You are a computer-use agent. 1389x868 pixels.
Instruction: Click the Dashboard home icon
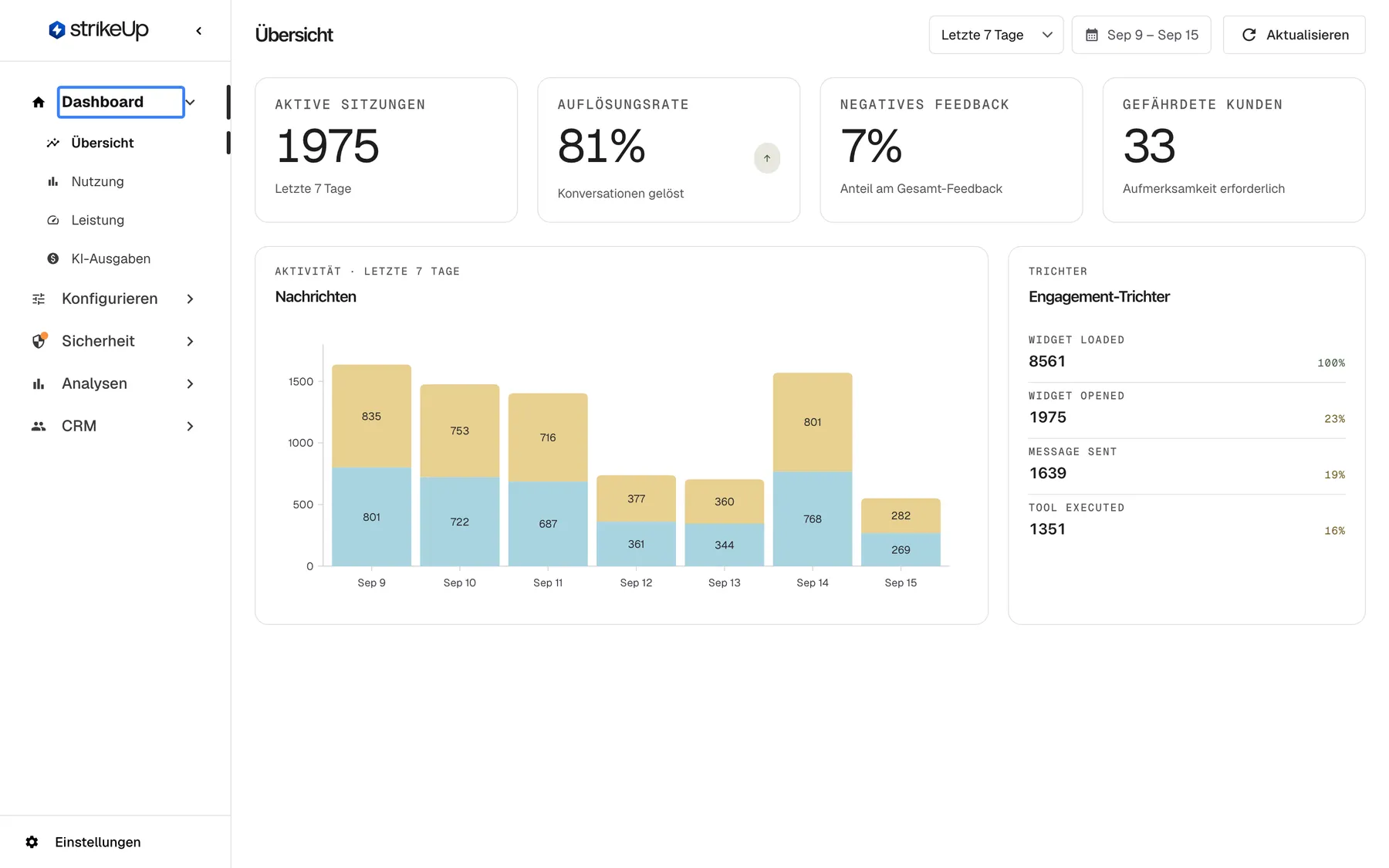coord(39,102)
